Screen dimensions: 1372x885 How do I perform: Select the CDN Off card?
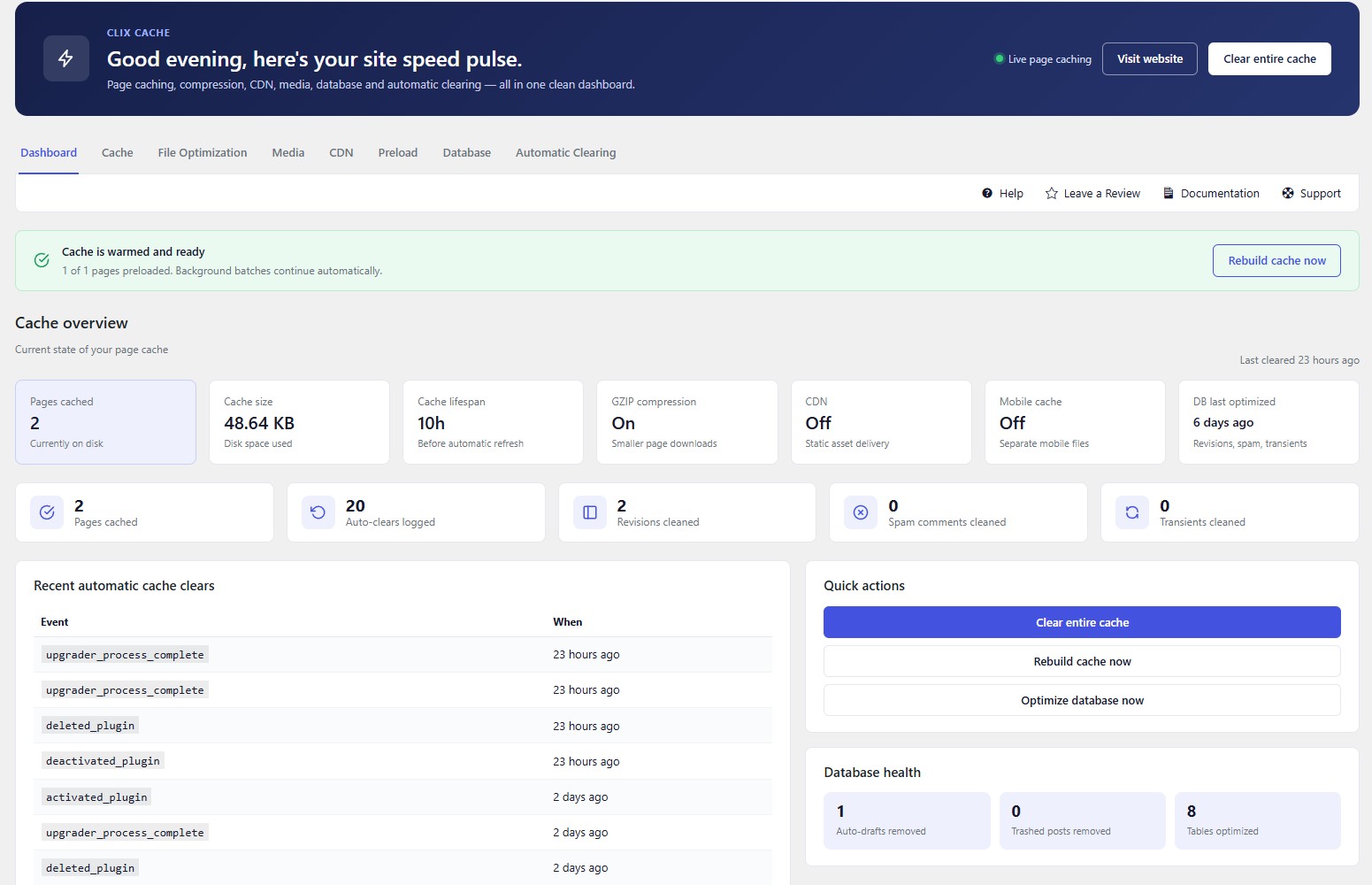pos(881,422)
